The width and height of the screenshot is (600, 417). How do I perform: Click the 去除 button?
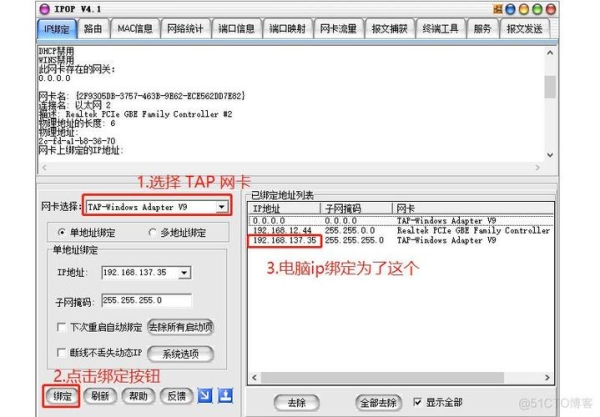[297, 402]
